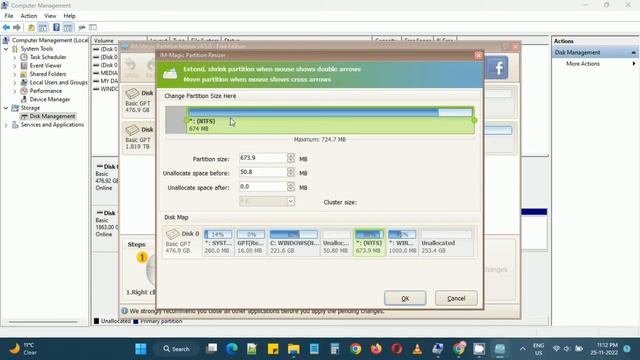
Task: Click the Up one level folder icon
Action: pyautogui.click(x=31, y=27)
